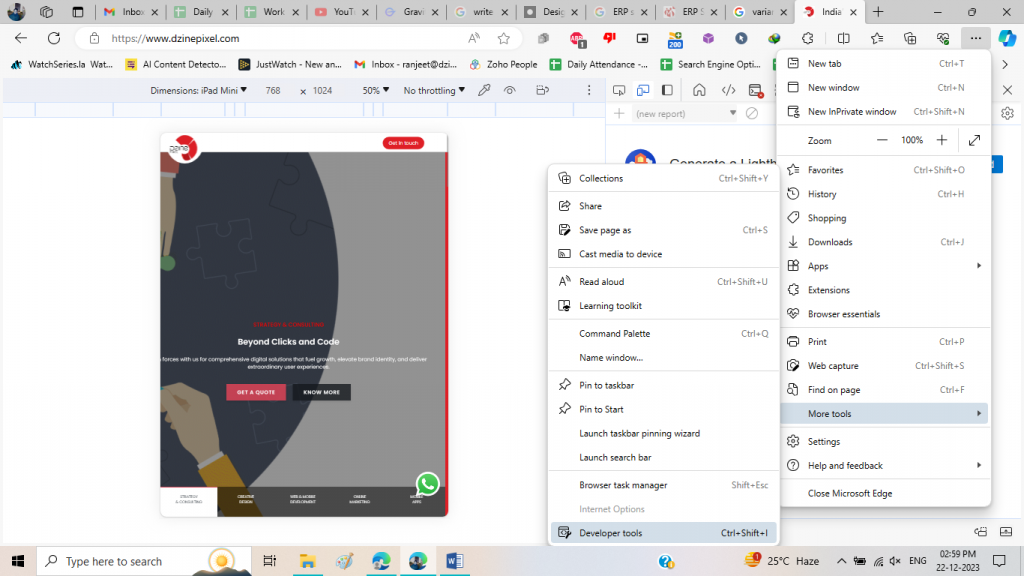The height and width of the screenshot is (576, 1024).
Task: Enter full screen from Zoom row
Action: click(x=974, y=140)
